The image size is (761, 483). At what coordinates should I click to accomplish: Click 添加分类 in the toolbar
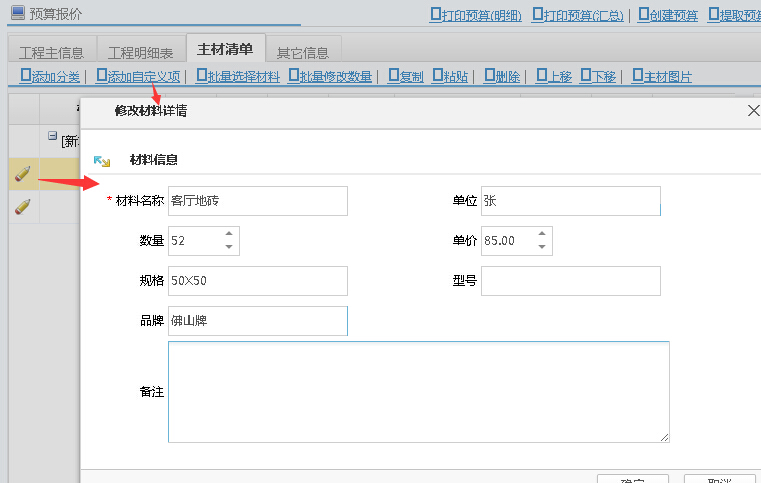click(x=50, y=76)
